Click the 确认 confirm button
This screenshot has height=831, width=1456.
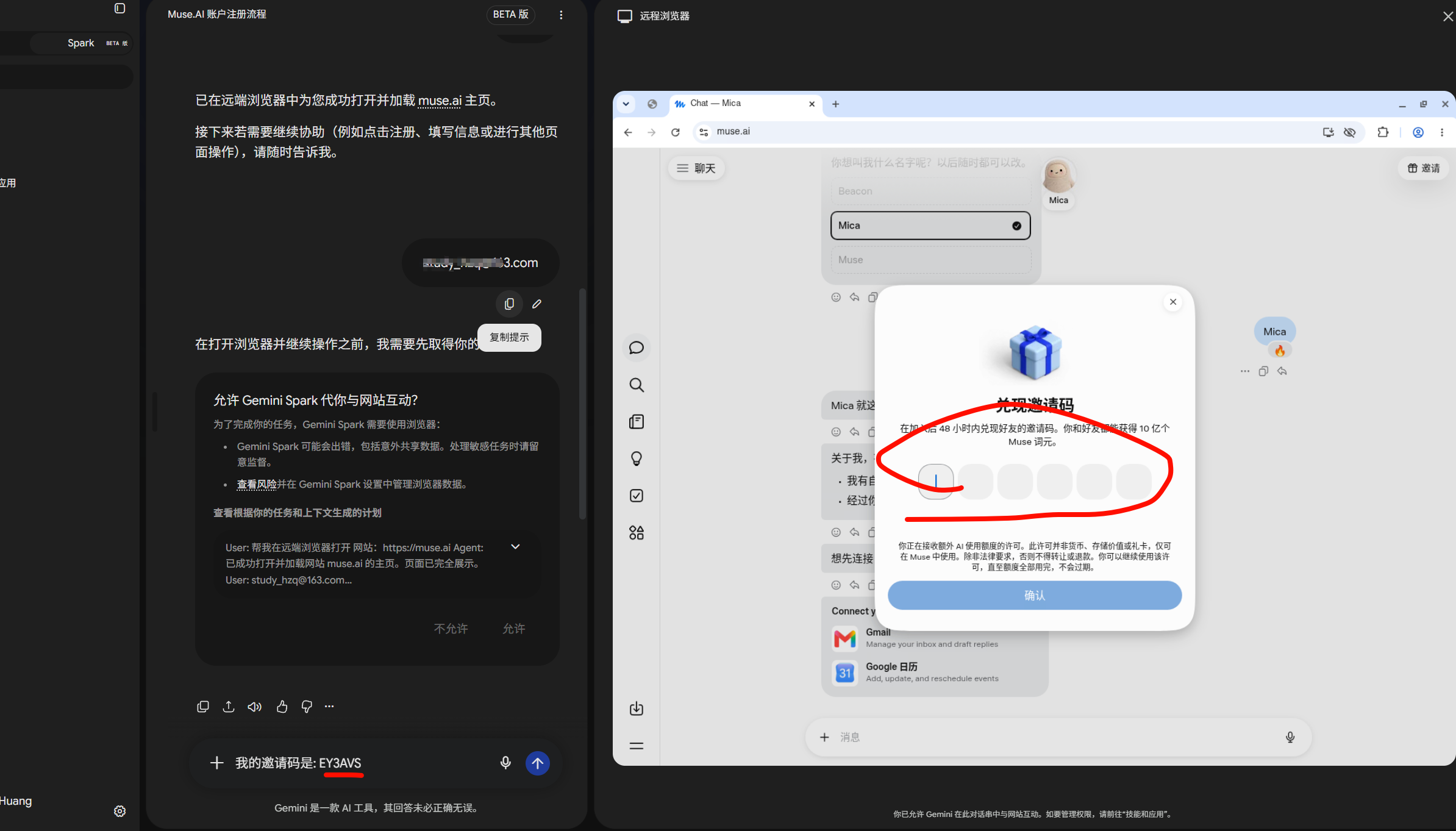point(1035,595)
